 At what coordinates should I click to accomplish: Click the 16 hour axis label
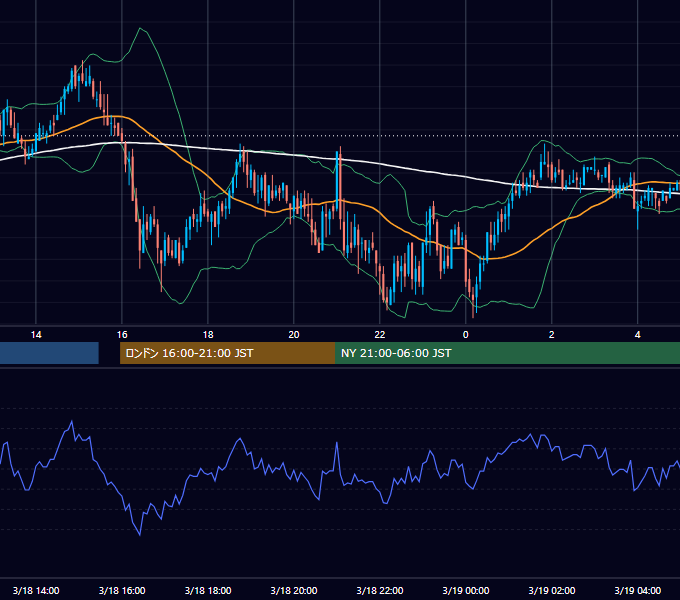coord(122,335)
